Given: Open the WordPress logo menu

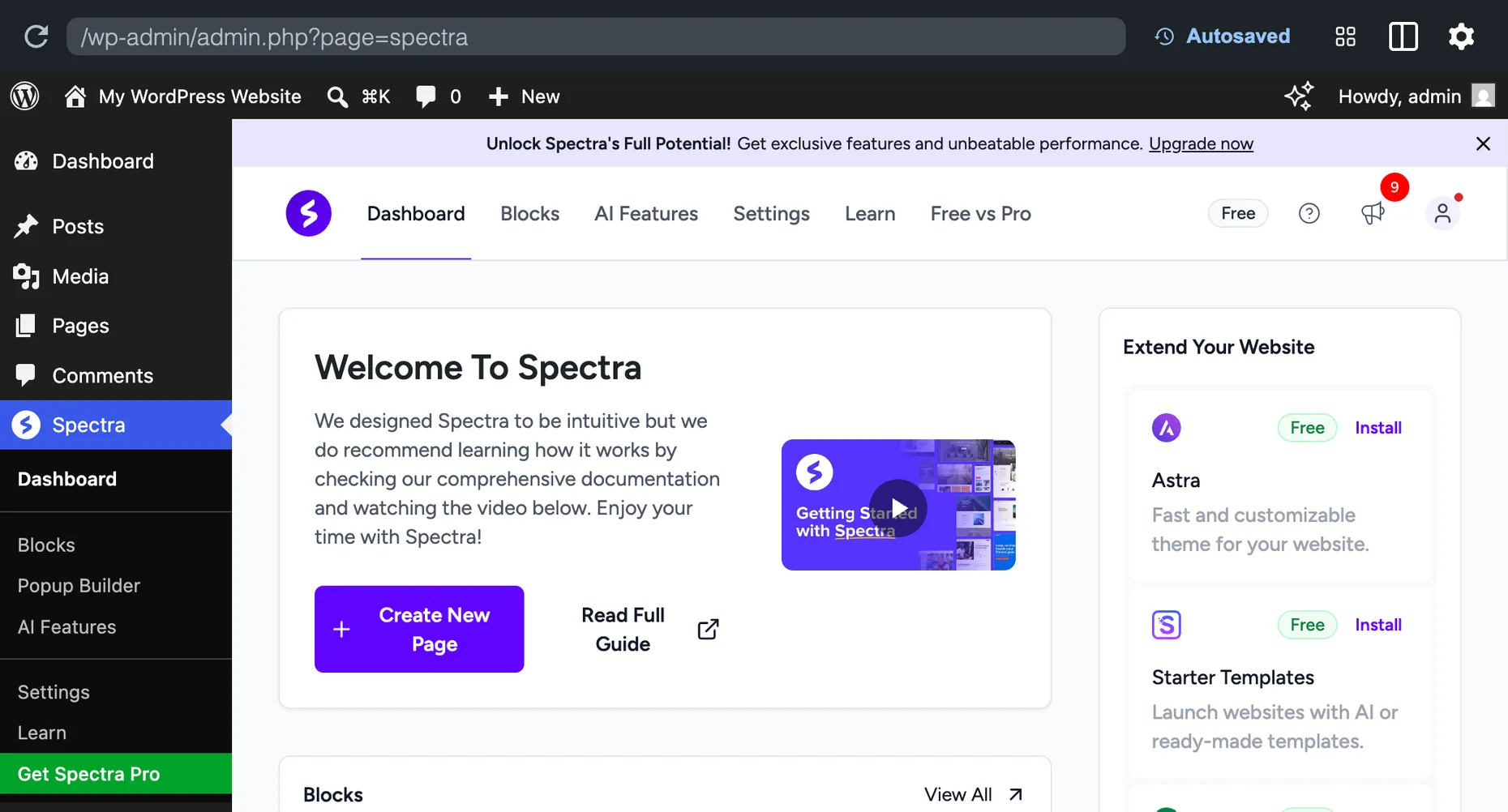Looking at the screenshot, I should [25, 96].
